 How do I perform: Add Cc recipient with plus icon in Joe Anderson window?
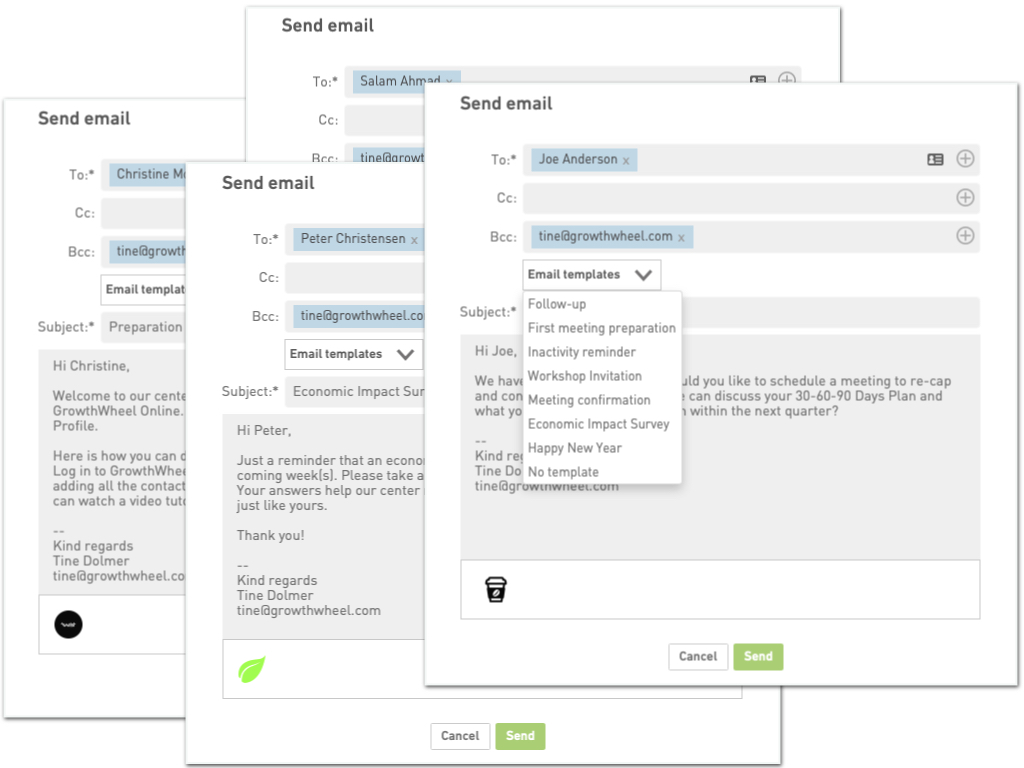pos(965,197)
